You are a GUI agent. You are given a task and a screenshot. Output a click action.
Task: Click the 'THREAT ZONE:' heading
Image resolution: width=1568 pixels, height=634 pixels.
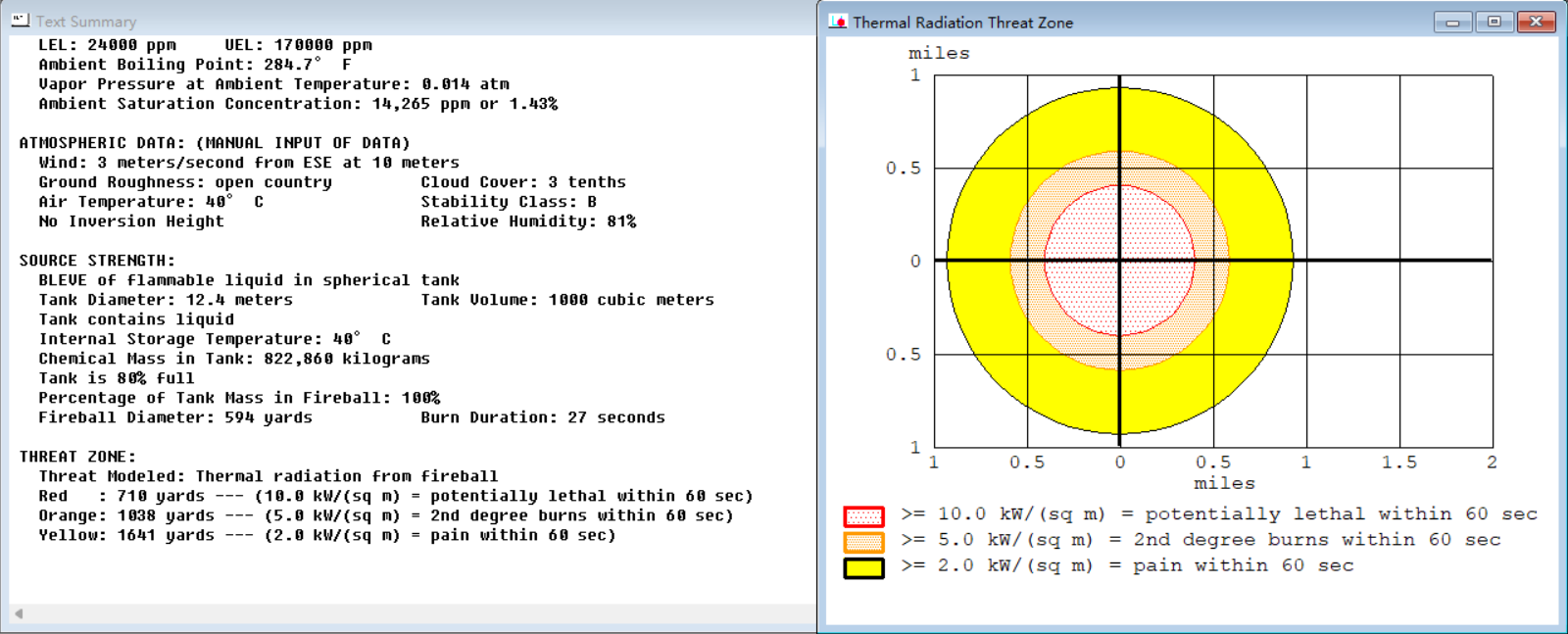(x=77, y=457)
